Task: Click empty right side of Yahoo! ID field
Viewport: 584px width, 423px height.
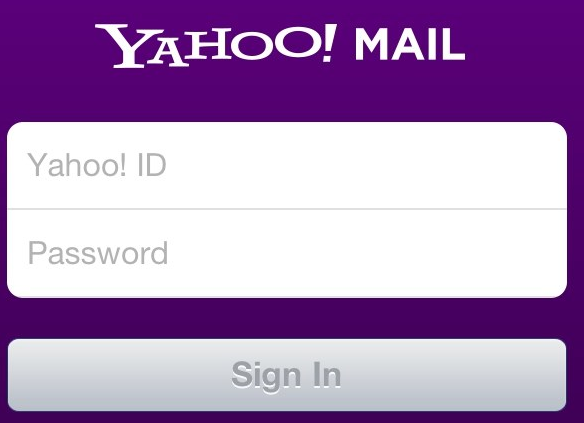Action: point(410,165)
